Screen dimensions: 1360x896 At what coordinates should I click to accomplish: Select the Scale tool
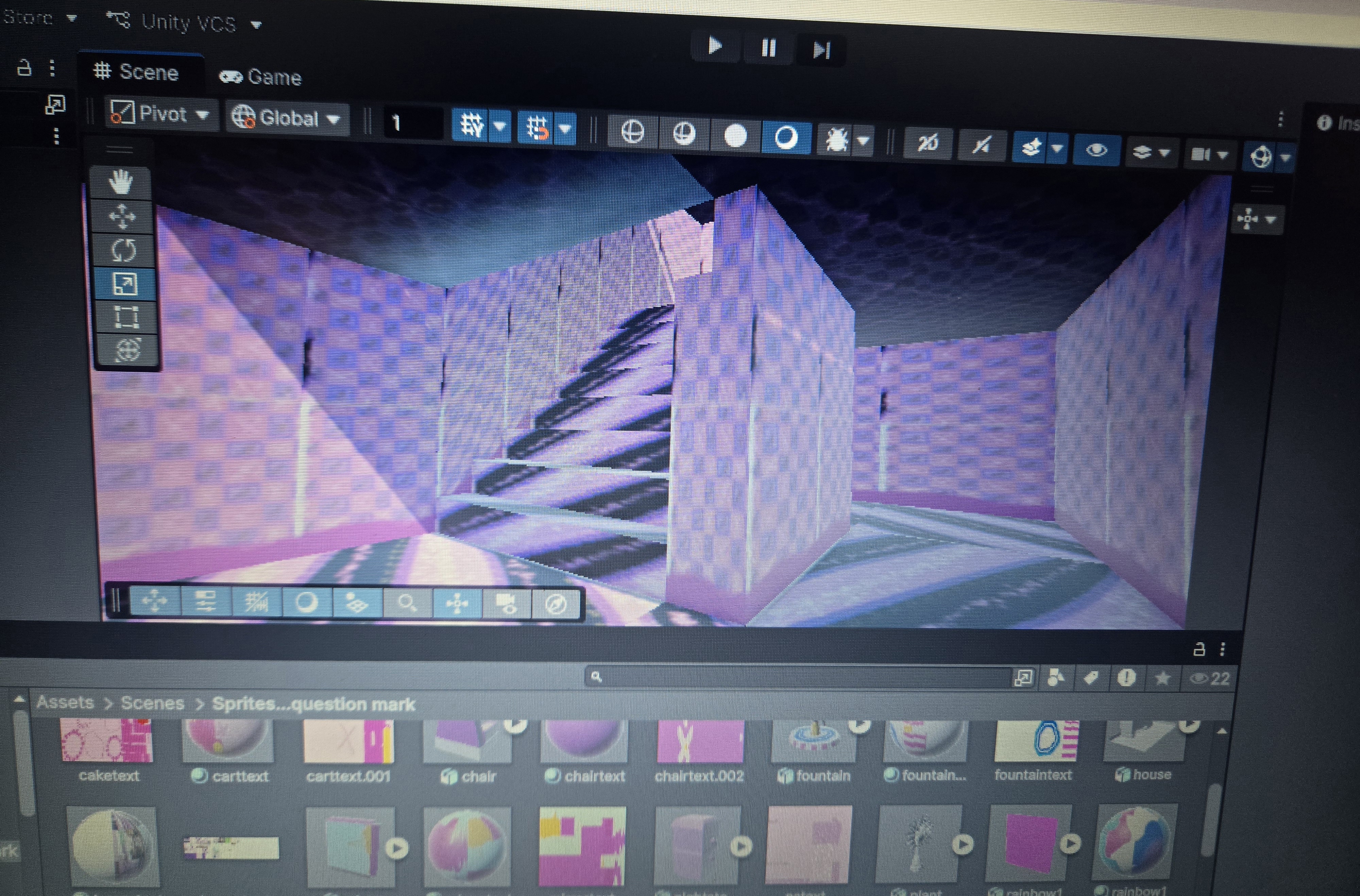coord(125,284)
